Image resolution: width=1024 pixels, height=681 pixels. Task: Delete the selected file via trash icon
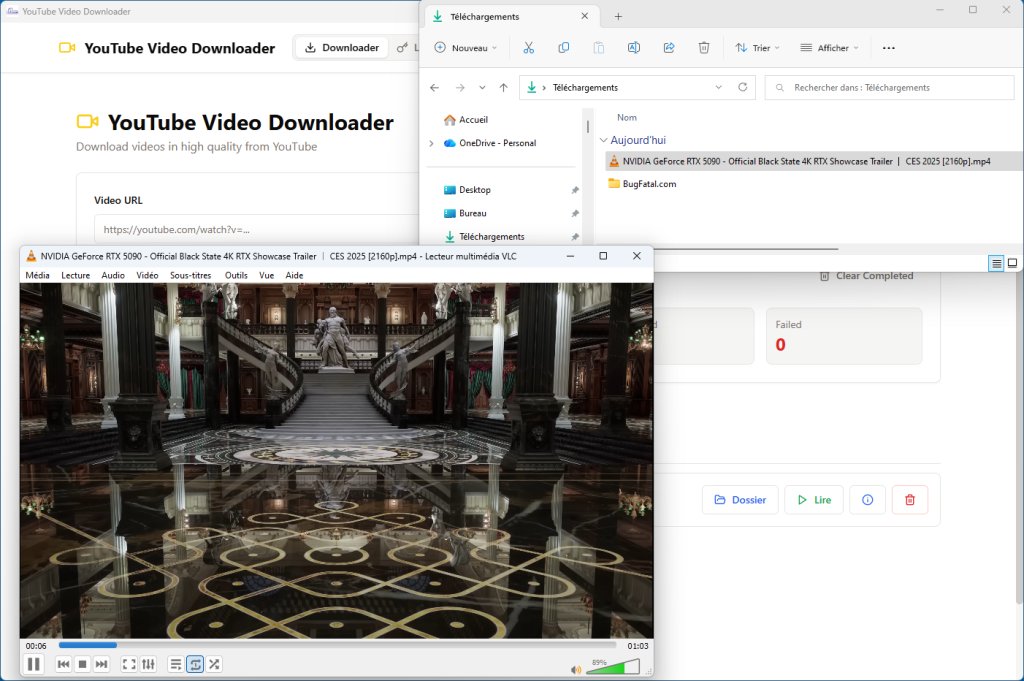(x=705, y=47)
